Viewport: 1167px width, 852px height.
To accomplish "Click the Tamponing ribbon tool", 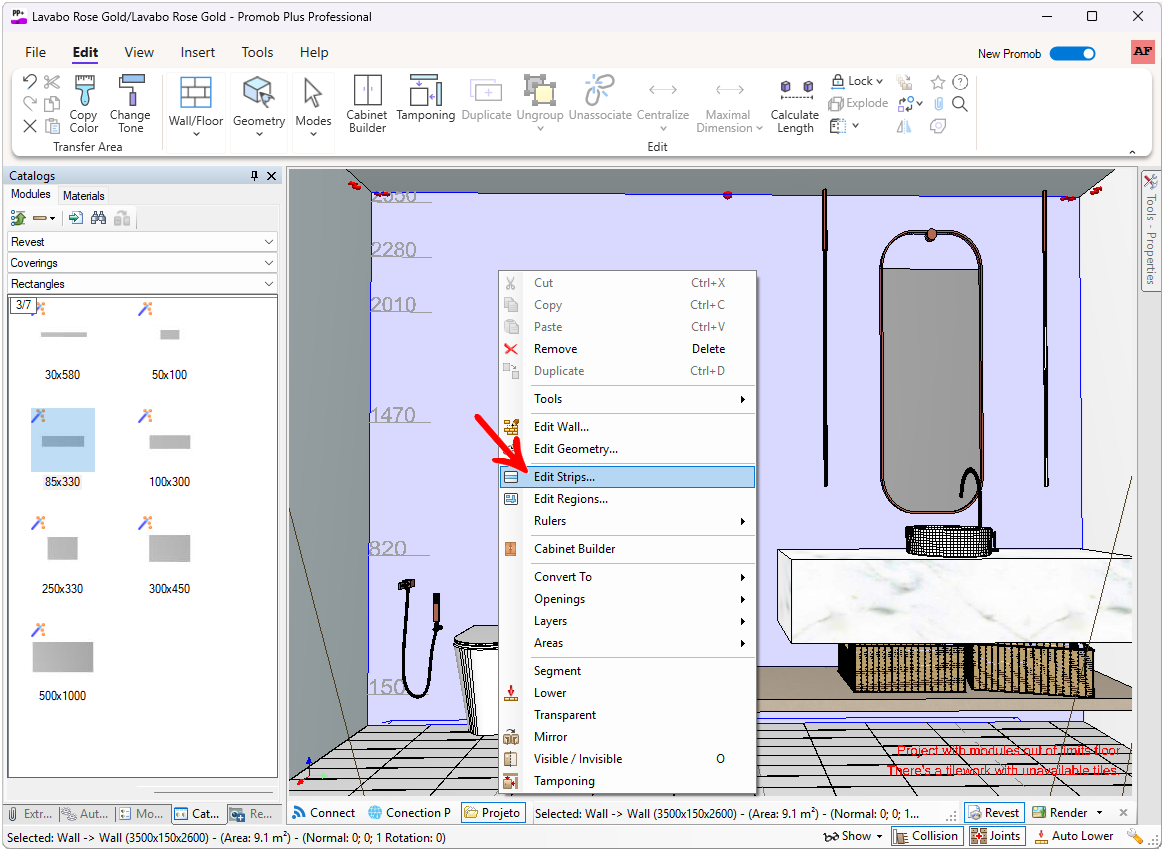I will tap(426, 97).
